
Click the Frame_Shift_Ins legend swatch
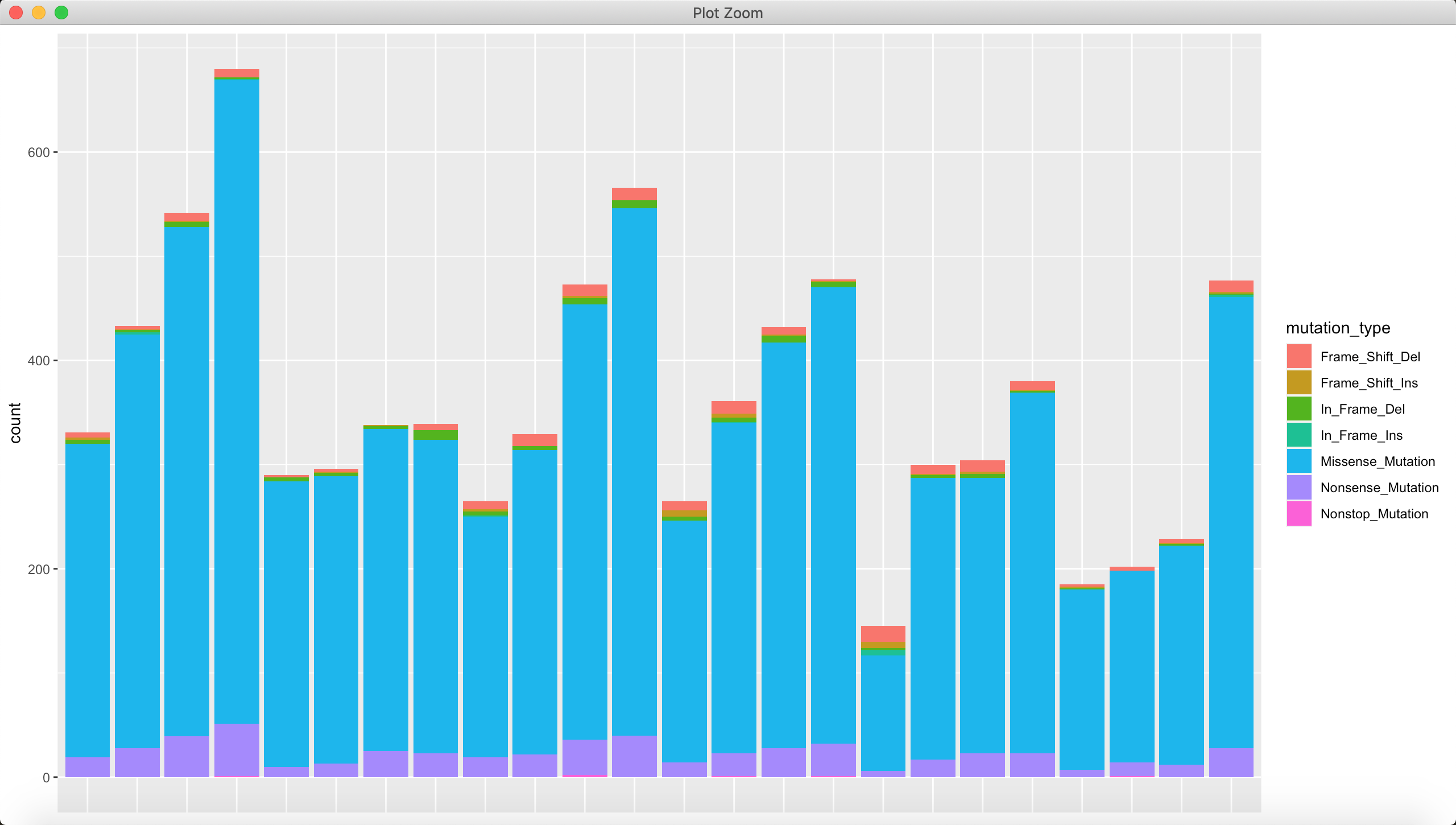pos(1299,383)
